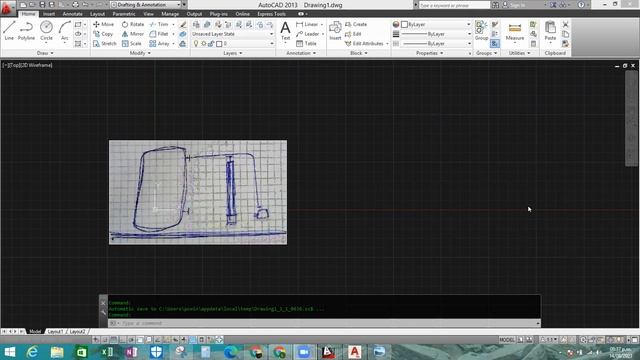Click the Leader tool
Viewport: 640px width, 360px height.
(308, 34)
